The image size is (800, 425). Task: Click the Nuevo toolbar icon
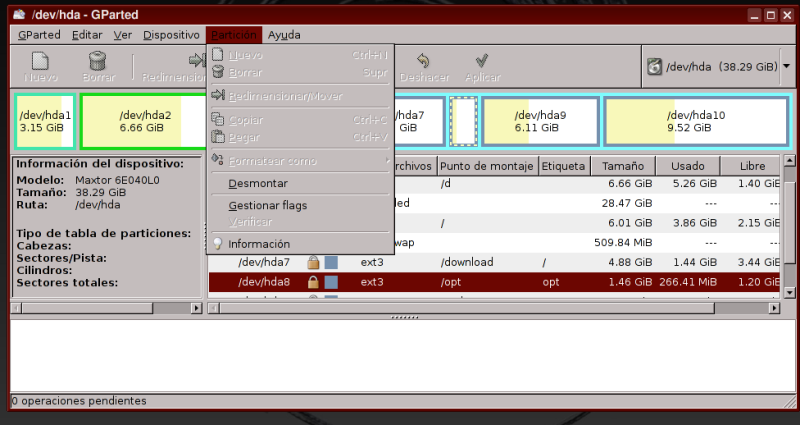(40, 62)
